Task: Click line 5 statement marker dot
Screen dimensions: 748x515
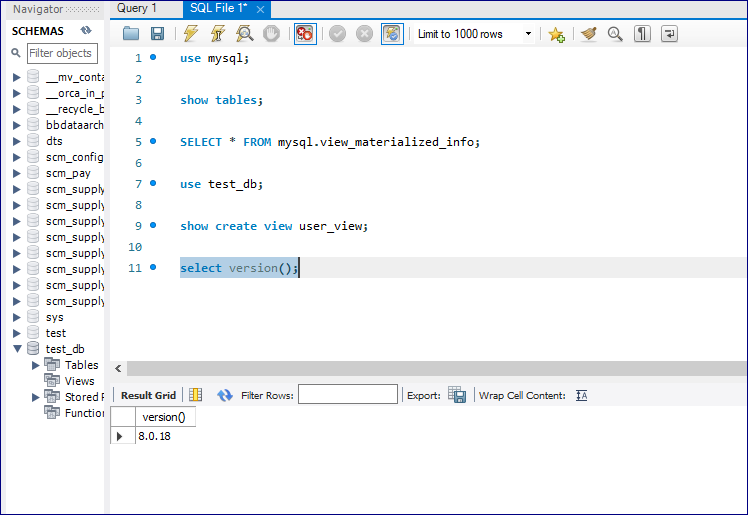Action: click(x=153, y=141)
